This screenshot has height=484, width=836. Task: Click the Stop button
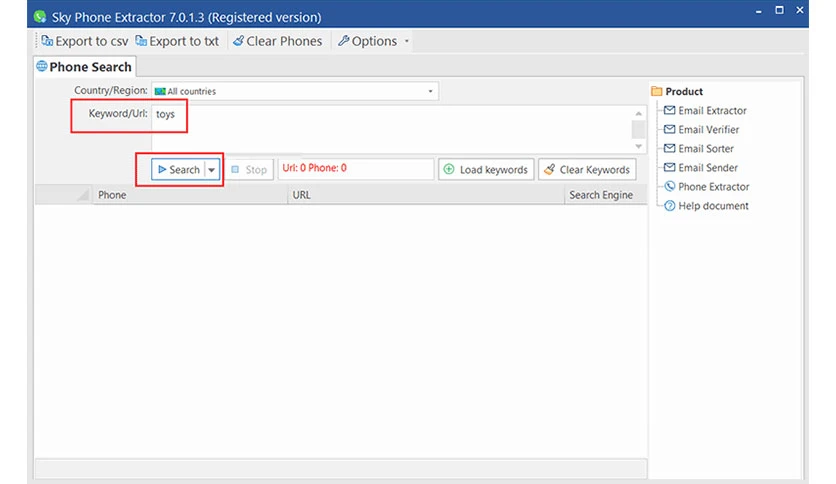pyautogui.click(x=250, y=170)
